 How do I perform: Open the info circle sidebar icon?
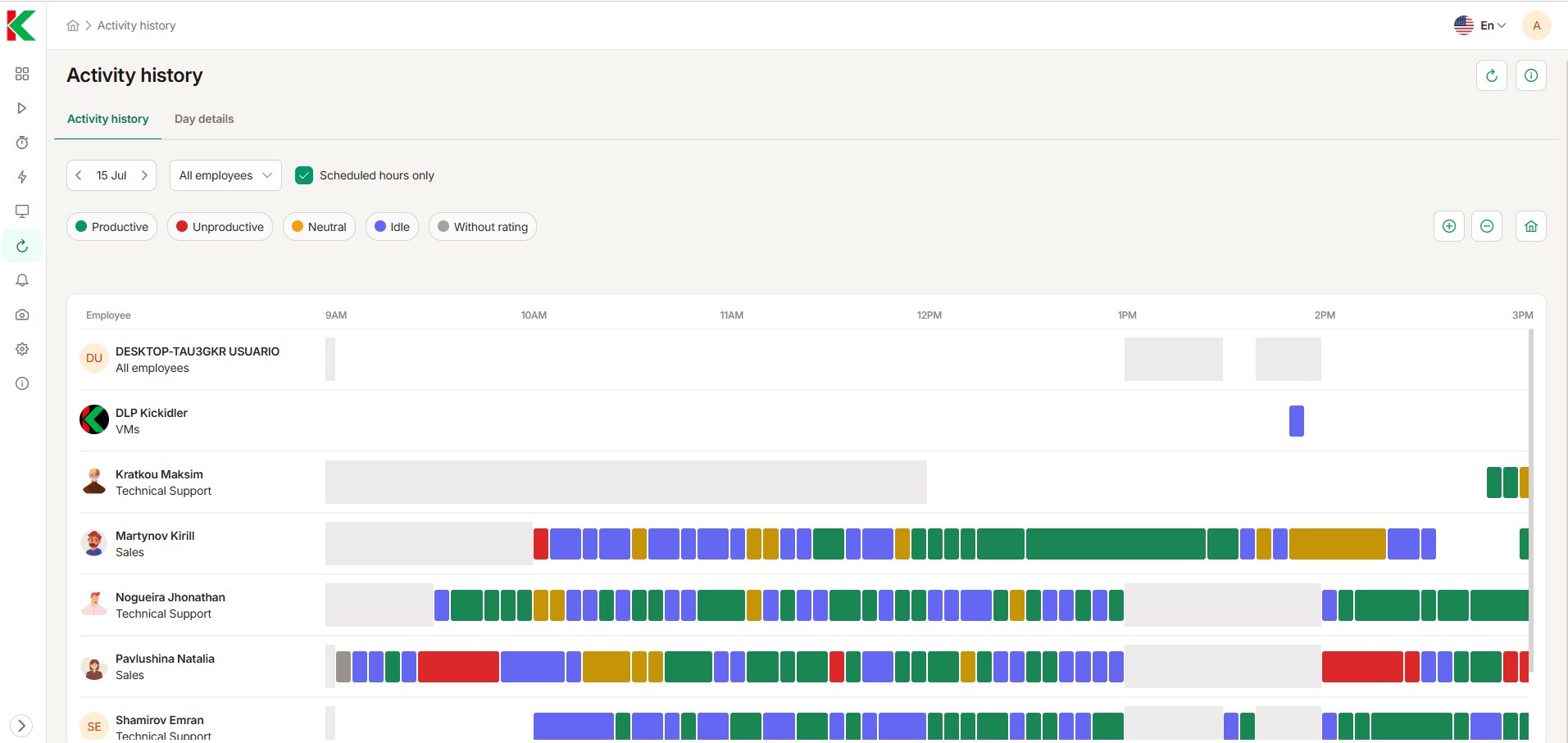click(22, 383)
